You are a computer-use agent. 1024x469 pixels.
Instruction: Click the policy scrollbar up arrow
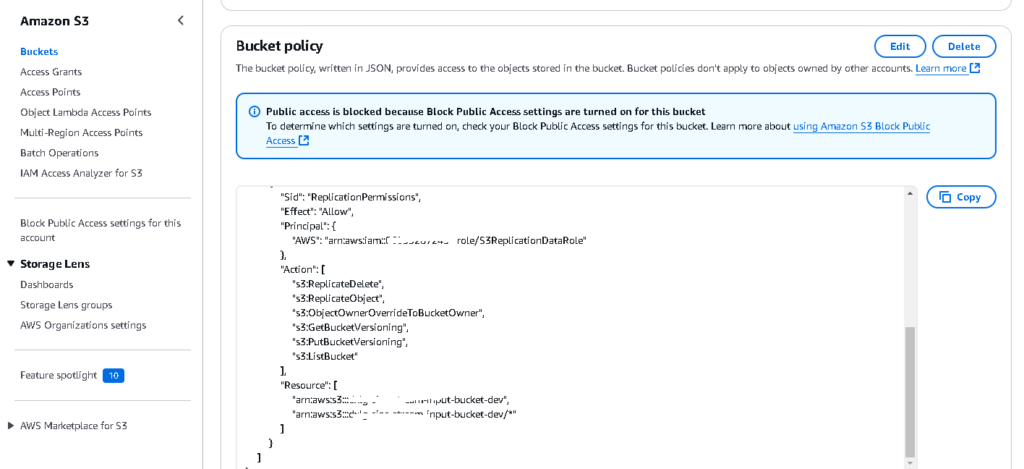point(910,192)
